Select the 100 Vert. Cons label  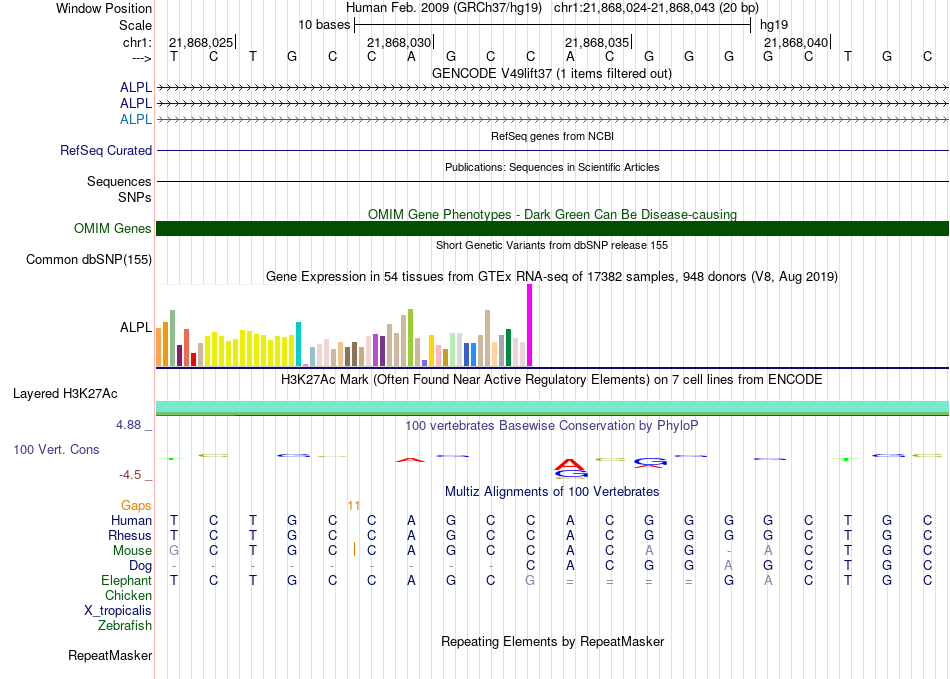[56, 450]
